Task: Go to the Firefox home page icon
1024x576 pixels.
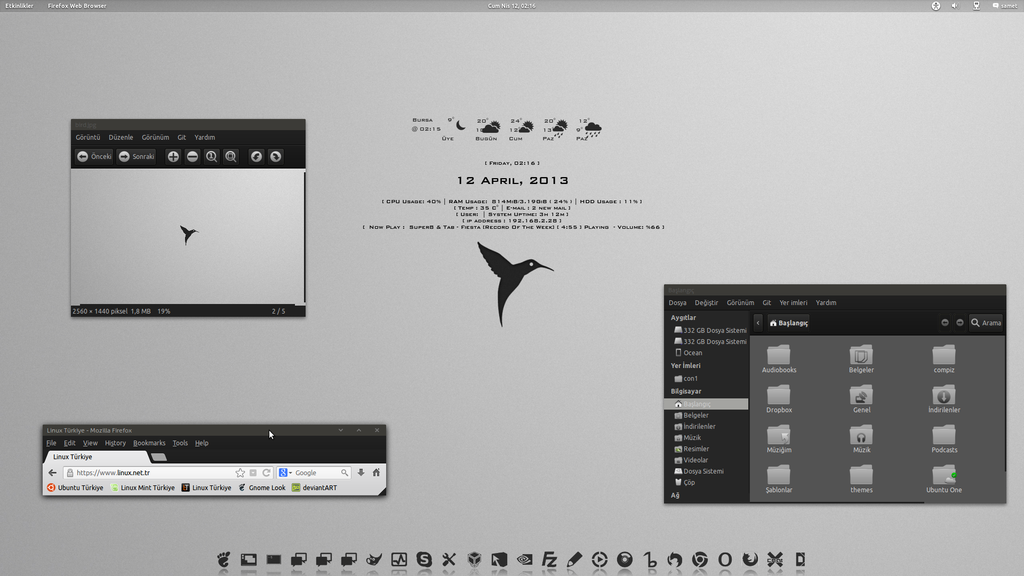Action: point(376,472)
